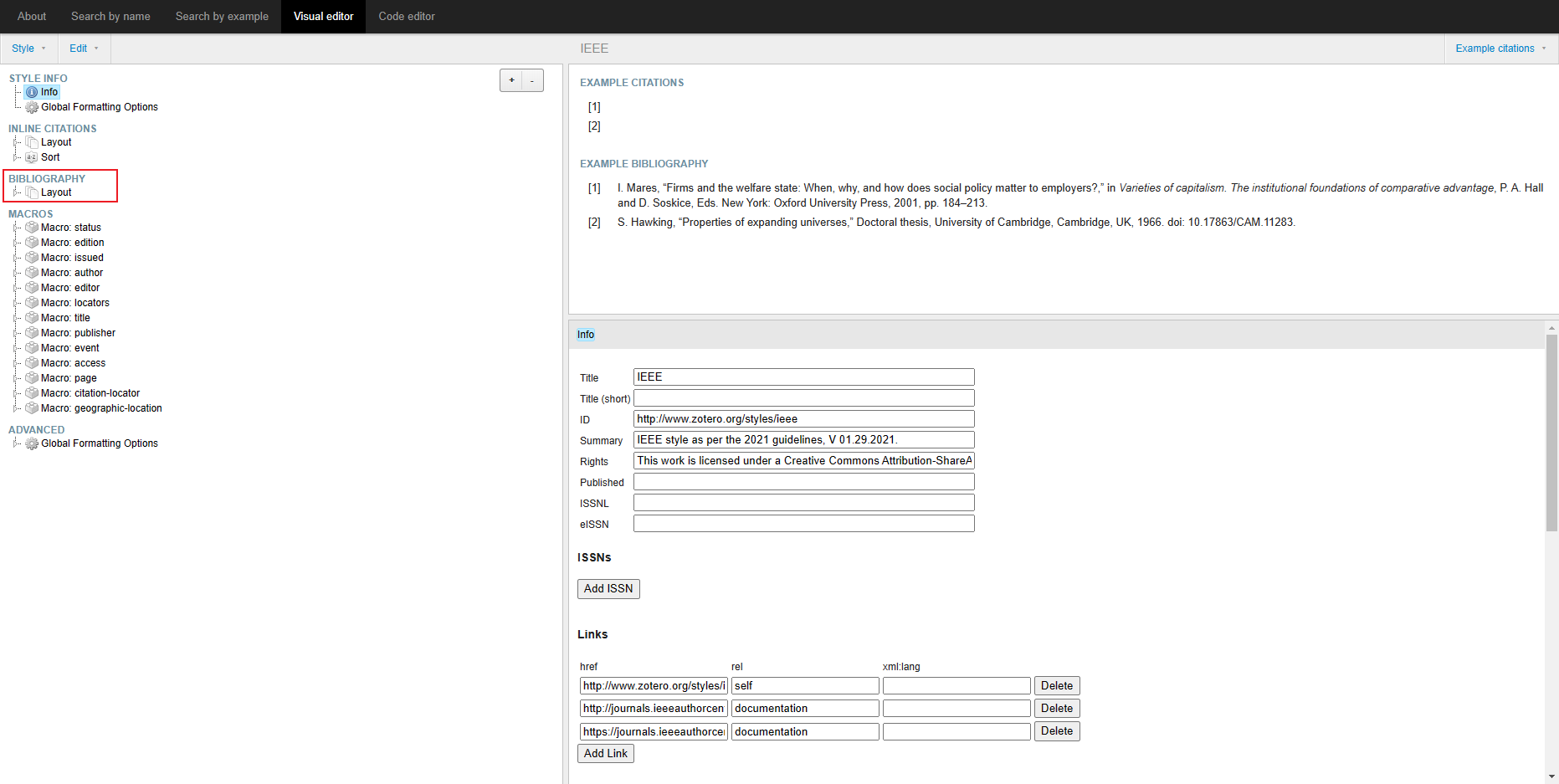
Task: Expand the Macro: author tree node
Action: [17, 273]
